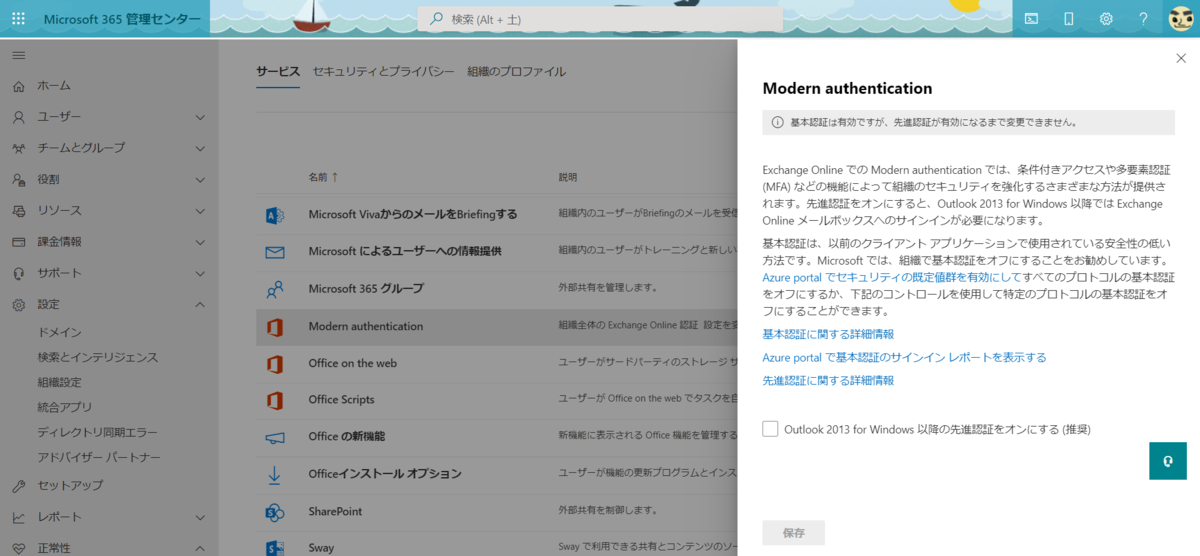Click the 説明 column header

pyautogui.click(x=567, y=177)
